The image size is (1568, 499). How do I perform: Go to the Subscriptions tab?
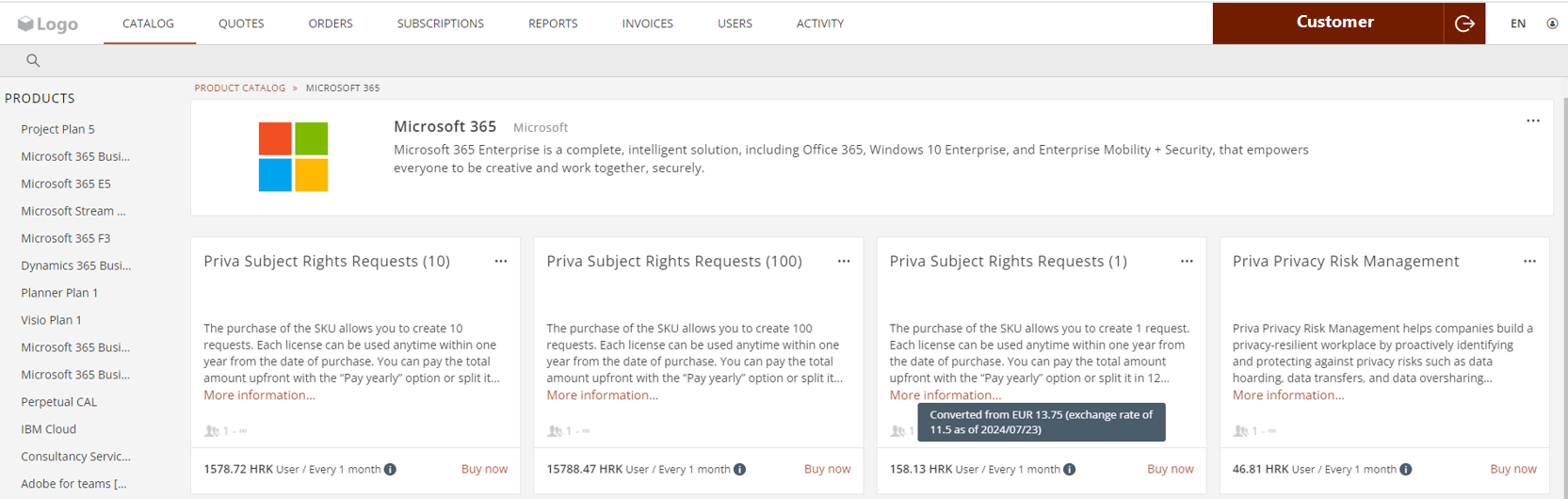[x=441, y=24]
